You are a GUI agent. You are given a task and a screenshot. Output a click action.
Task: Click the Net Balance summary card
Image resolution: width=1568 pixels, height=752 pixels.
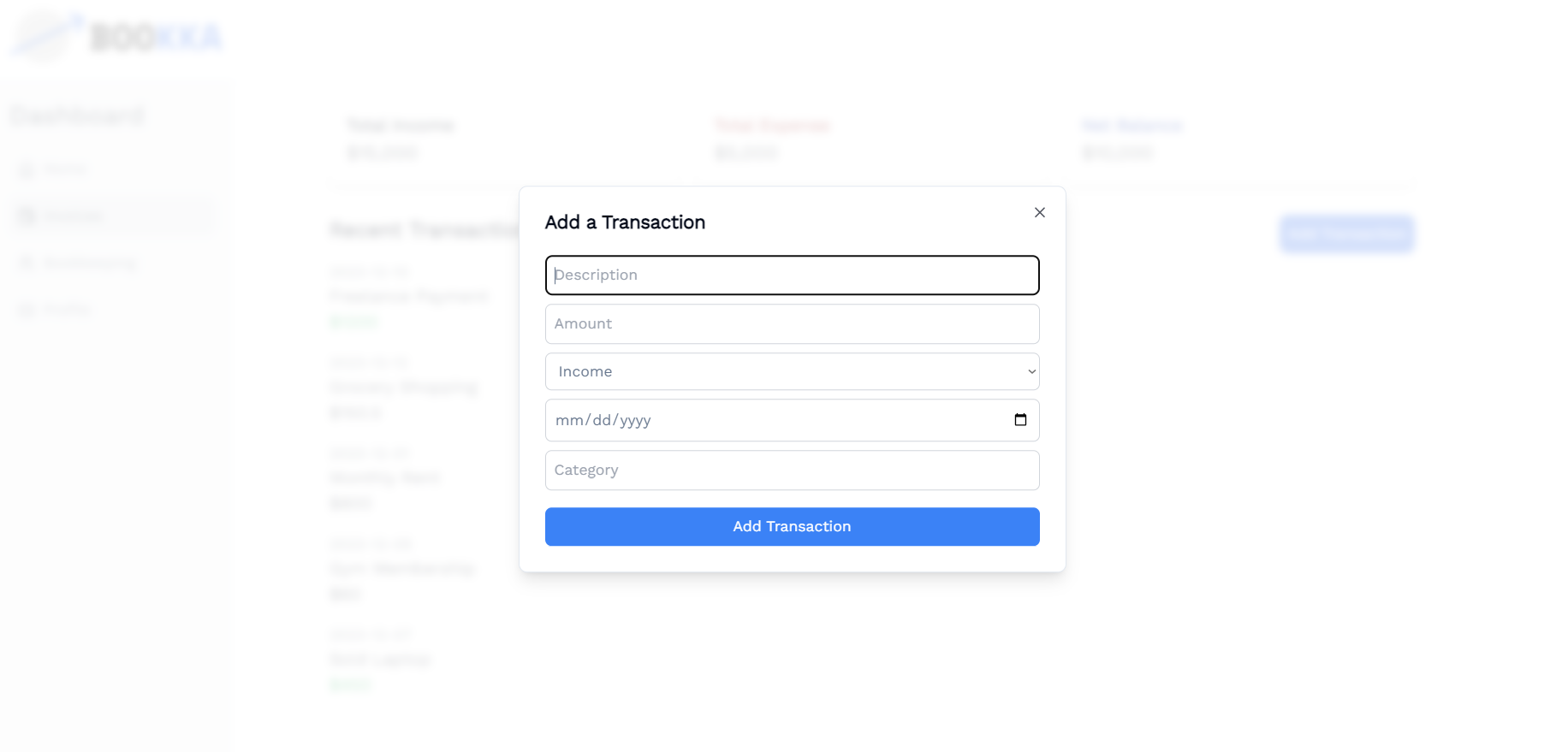(1131, 139)
